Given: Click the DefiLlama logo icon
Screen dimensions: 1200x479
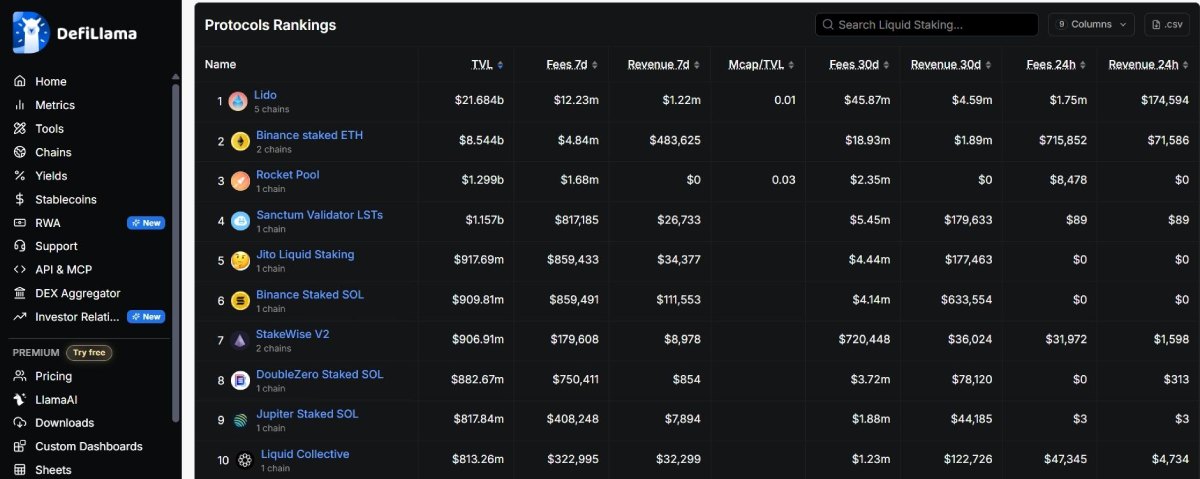Looking at the screenshot, I should (x=31, y=32).
